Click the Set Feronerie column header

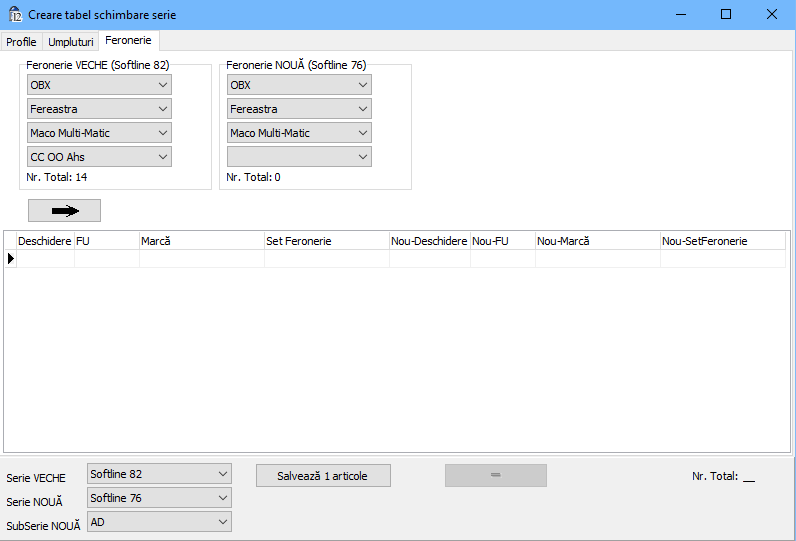click(326, 241)
